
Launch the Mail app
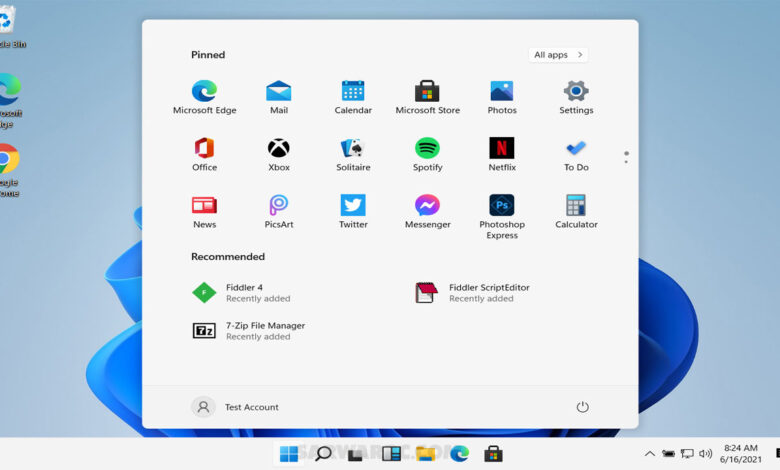[279, 97]
